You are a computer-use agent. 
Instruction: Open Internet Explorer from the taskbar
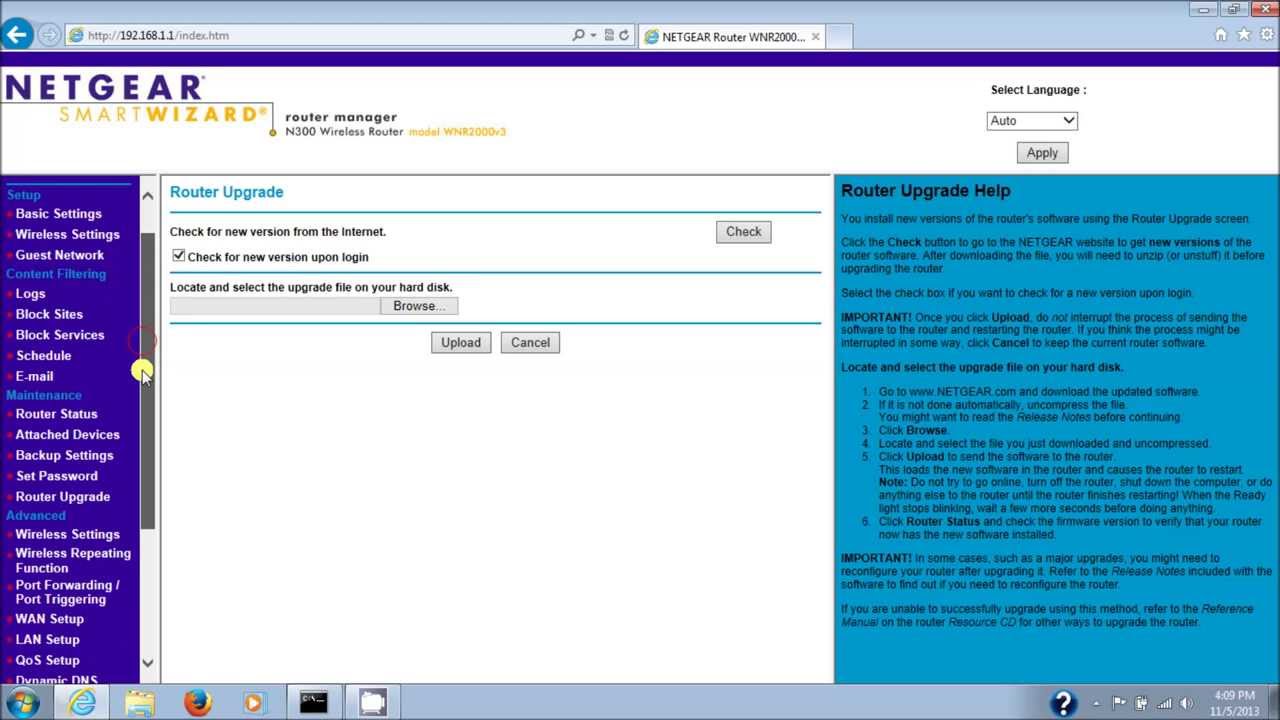coord(82,702)
